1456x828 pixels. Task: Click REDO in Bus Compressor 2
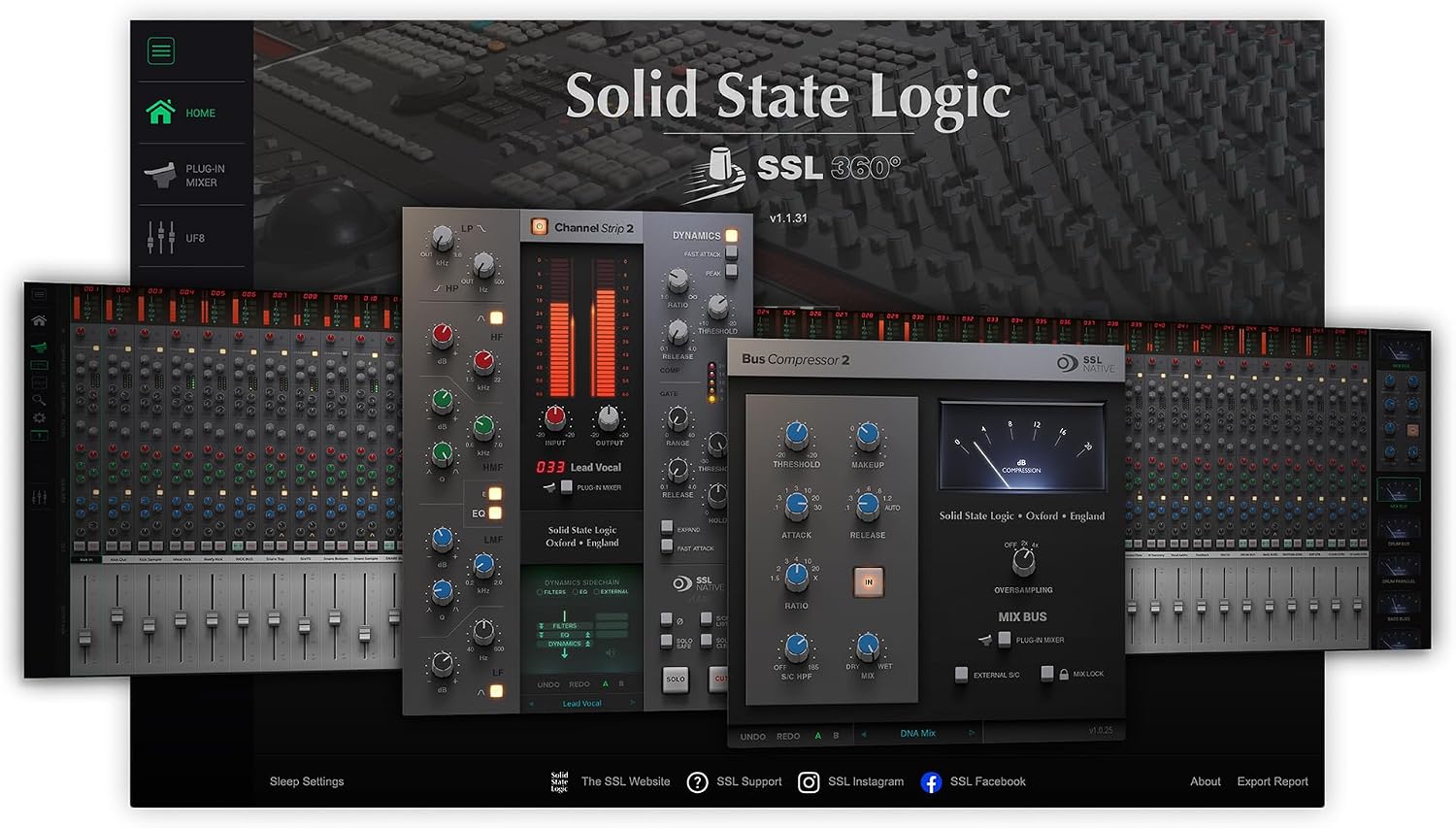[788, 737]
